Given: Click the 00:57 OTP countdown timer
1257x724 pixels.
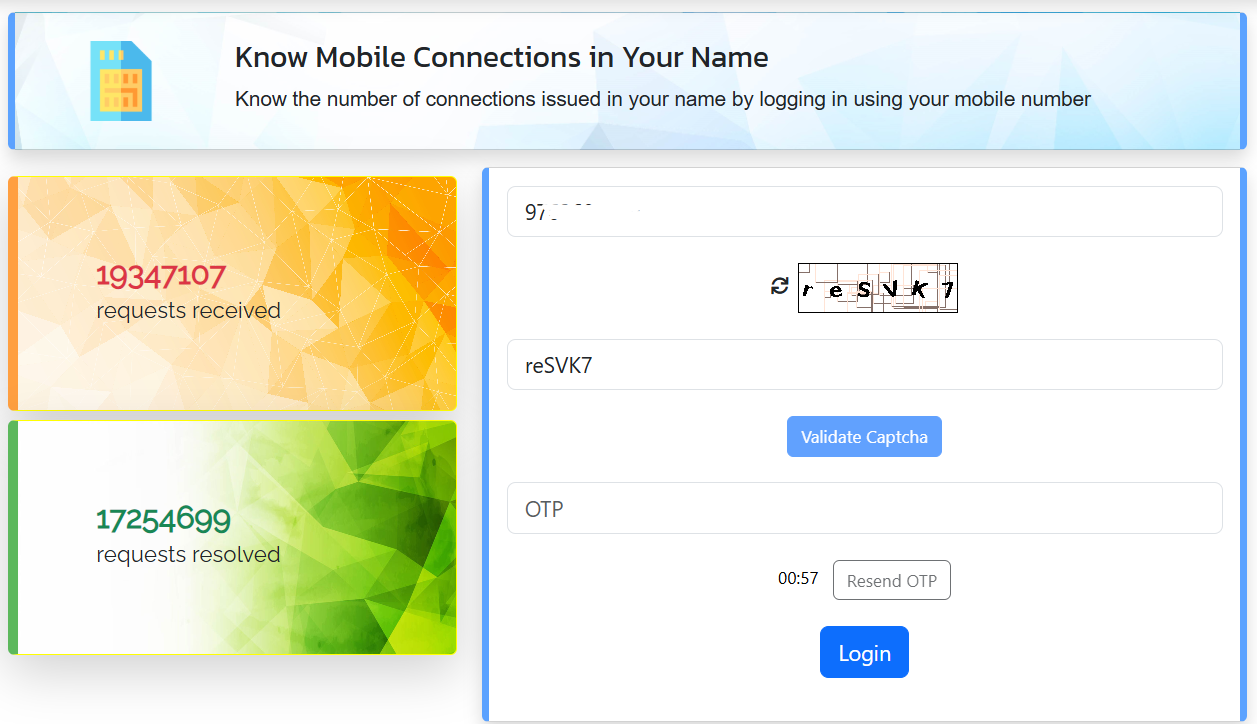Looking at the screenshot, I should pos(798,579).
